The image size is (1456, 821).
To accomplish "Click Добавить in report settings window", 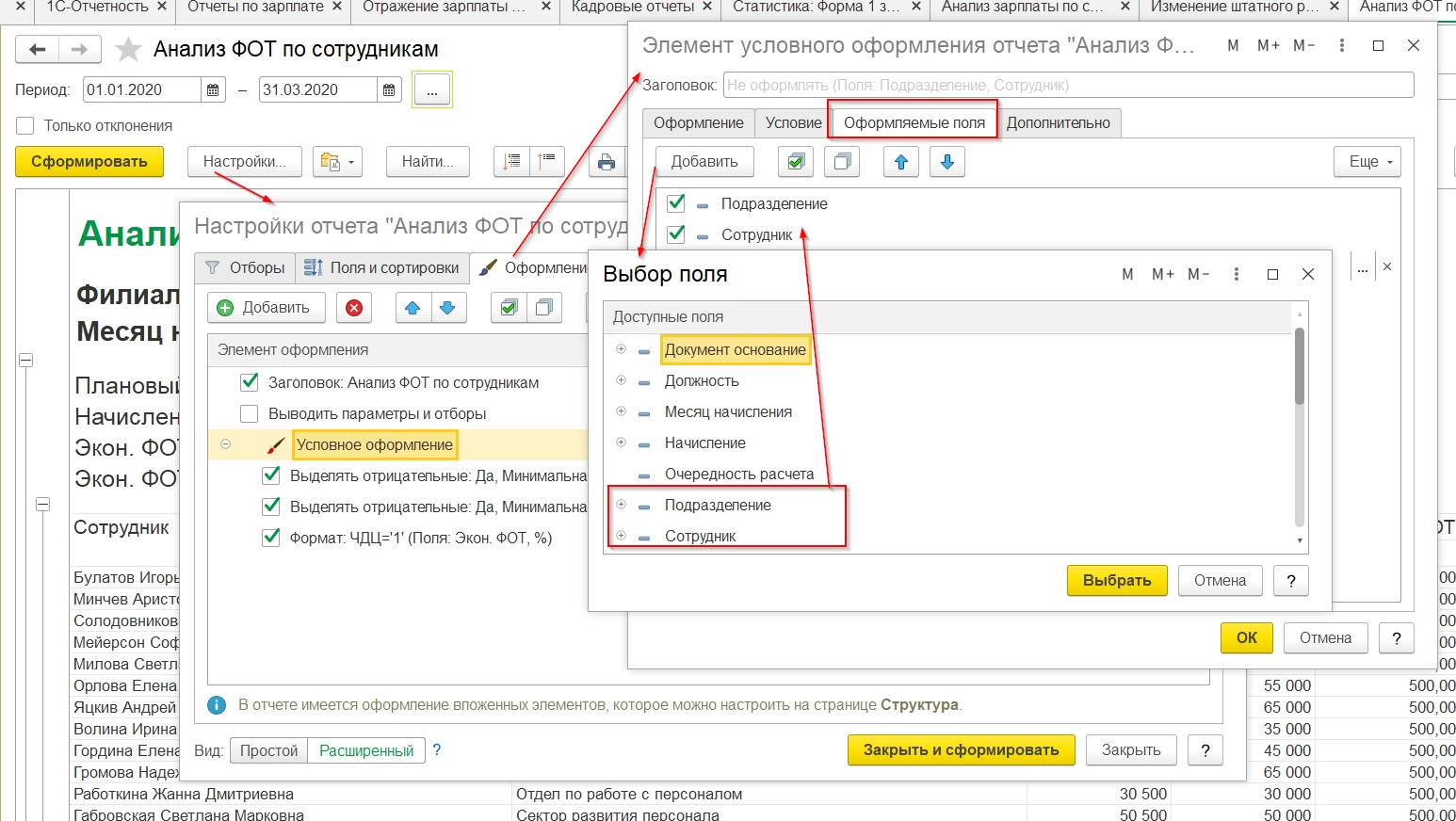I will coord(266,308).
